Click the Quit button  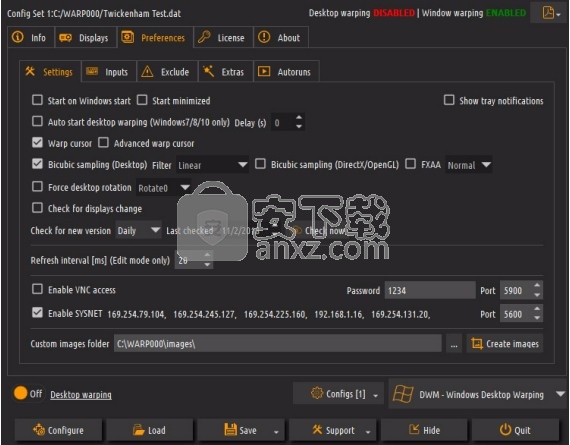click(x=515, y=430)
